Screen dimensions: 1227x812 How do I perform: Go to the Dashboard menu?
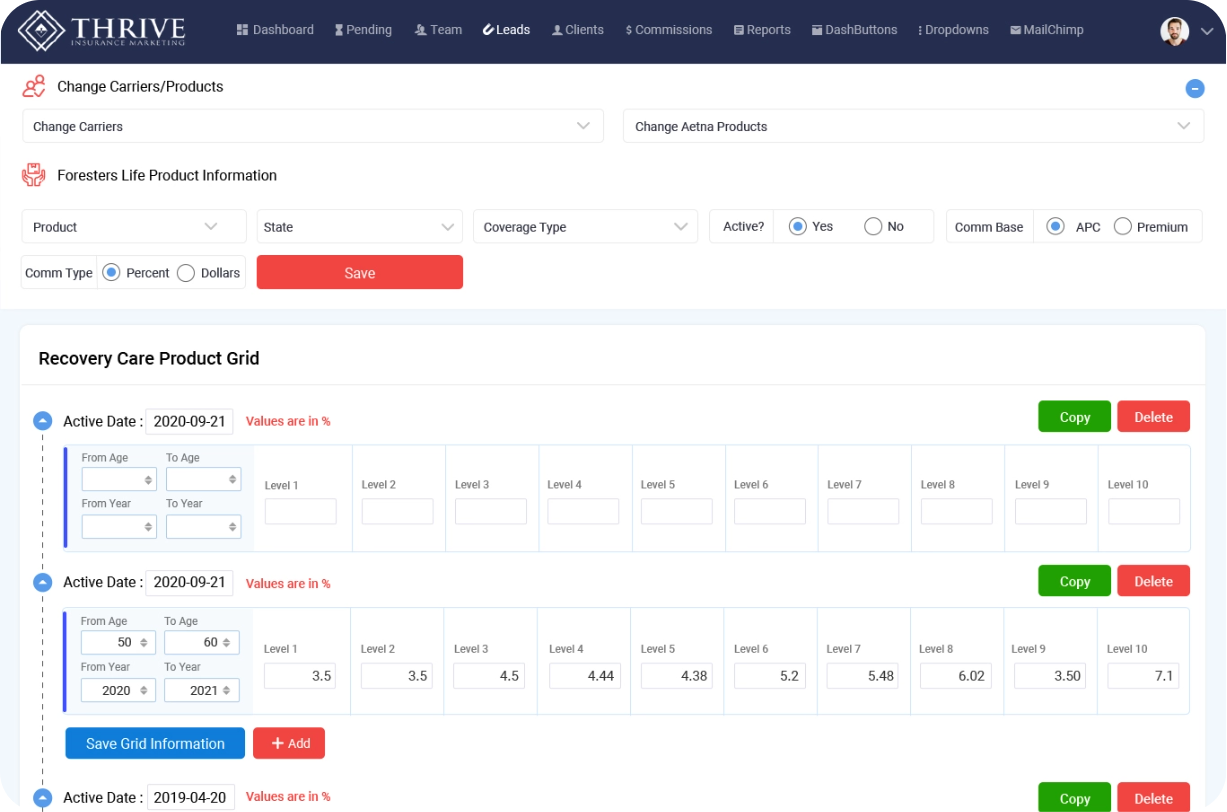coord(275,30)
